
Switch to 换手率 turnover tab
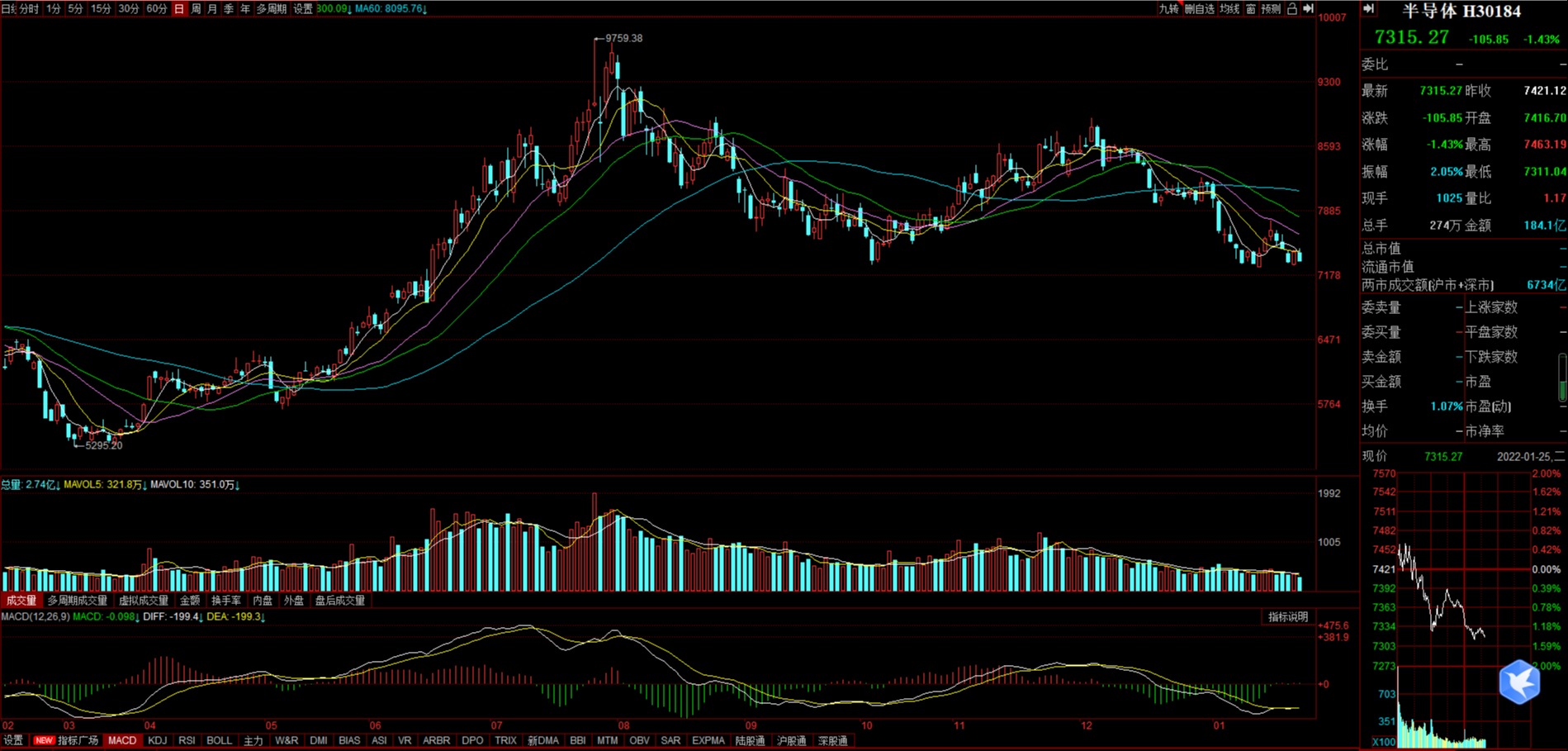(x=226, y=601)
